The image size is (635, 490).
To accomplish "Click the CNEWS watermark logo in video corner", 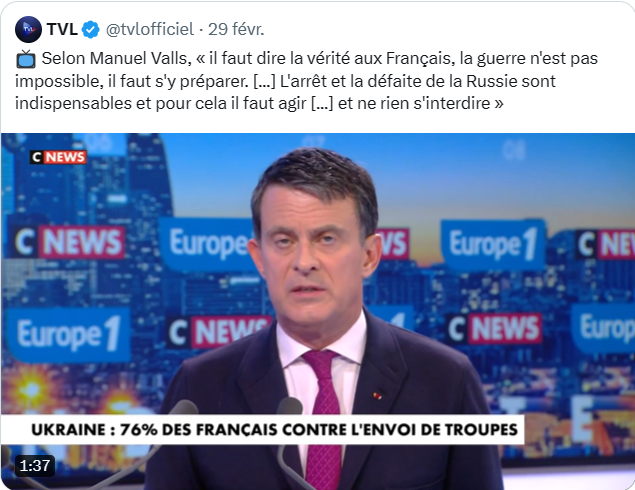I will pyautogui.click(x=58, y=157).
